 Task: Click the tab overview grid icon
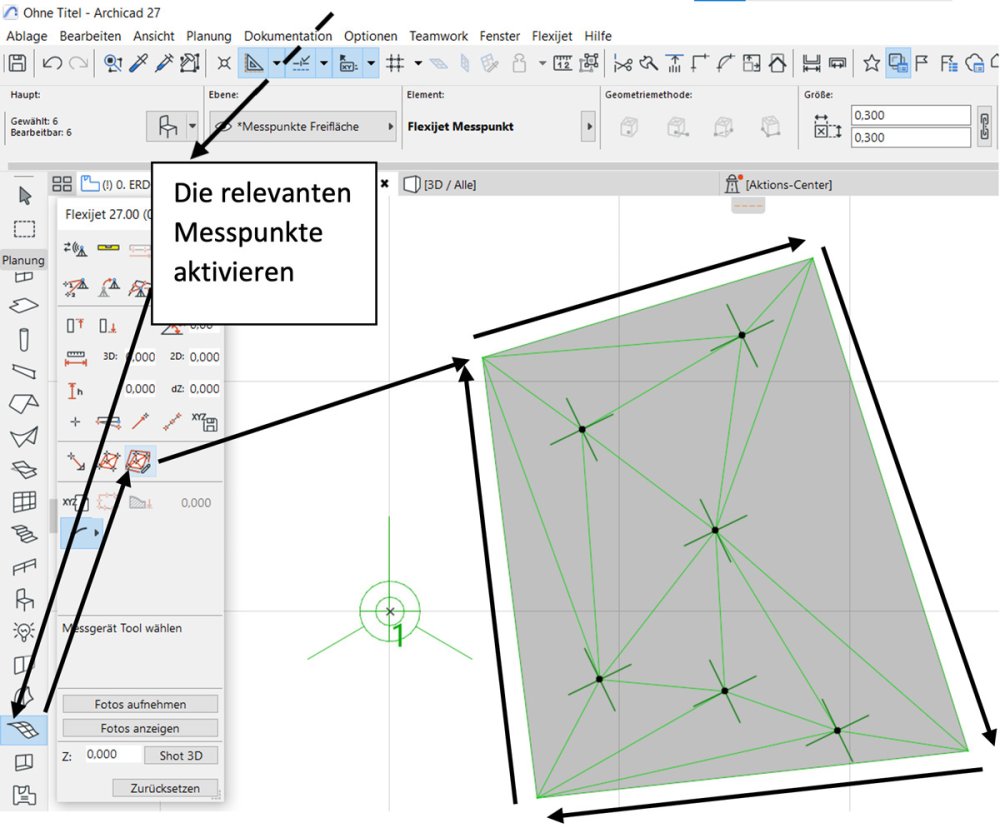click(x=62, y=184)
